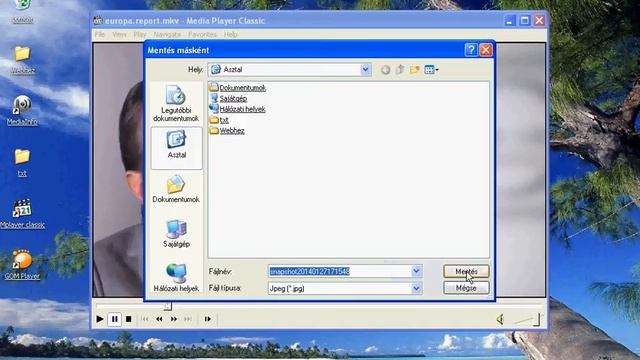Select Asztal in the places sidebar
Image resolution: width=640 pixels, height=360 pixels.
point(176,148)
